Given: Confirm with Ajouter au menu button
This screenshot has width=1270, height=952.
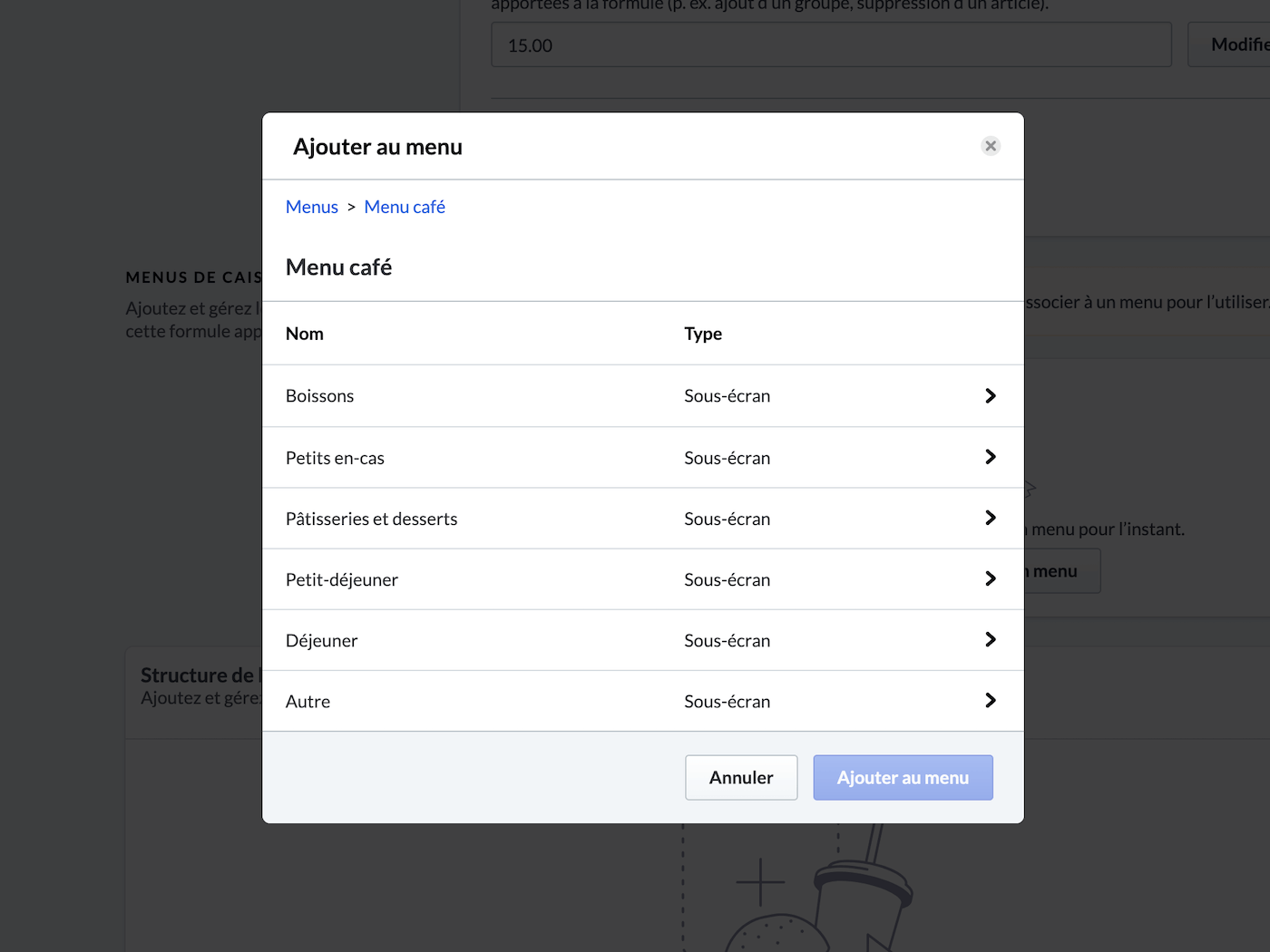Looking at the screenshot, I should (x=903, y=778).
